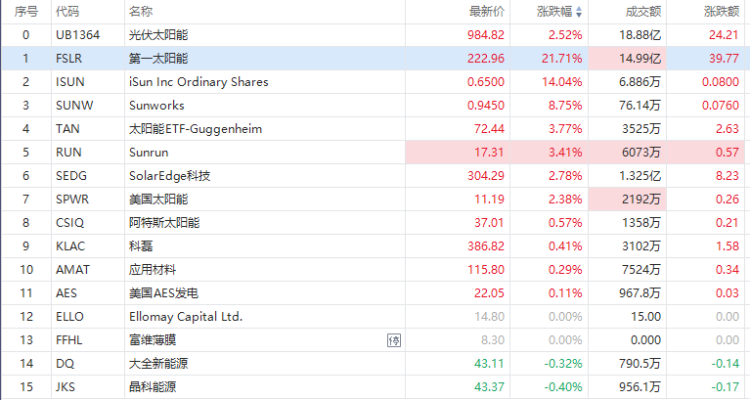This screenshot has width=750, height=400.
Task: Sort the list by 代码 column
Action: pyautogui.click(x=68, y=11)
